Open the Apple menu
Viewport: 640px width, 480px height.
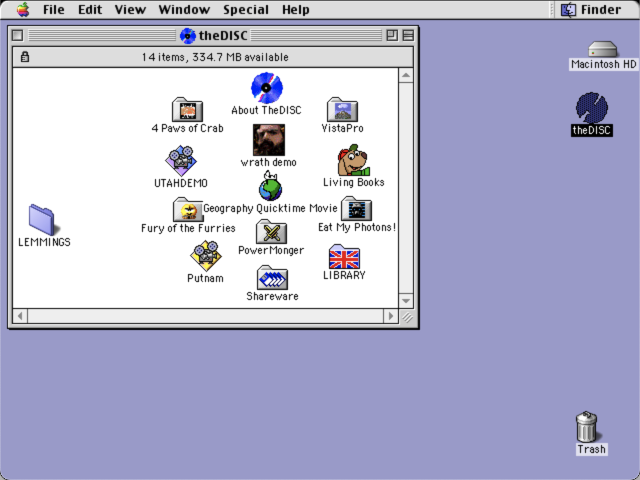(23, 9)
